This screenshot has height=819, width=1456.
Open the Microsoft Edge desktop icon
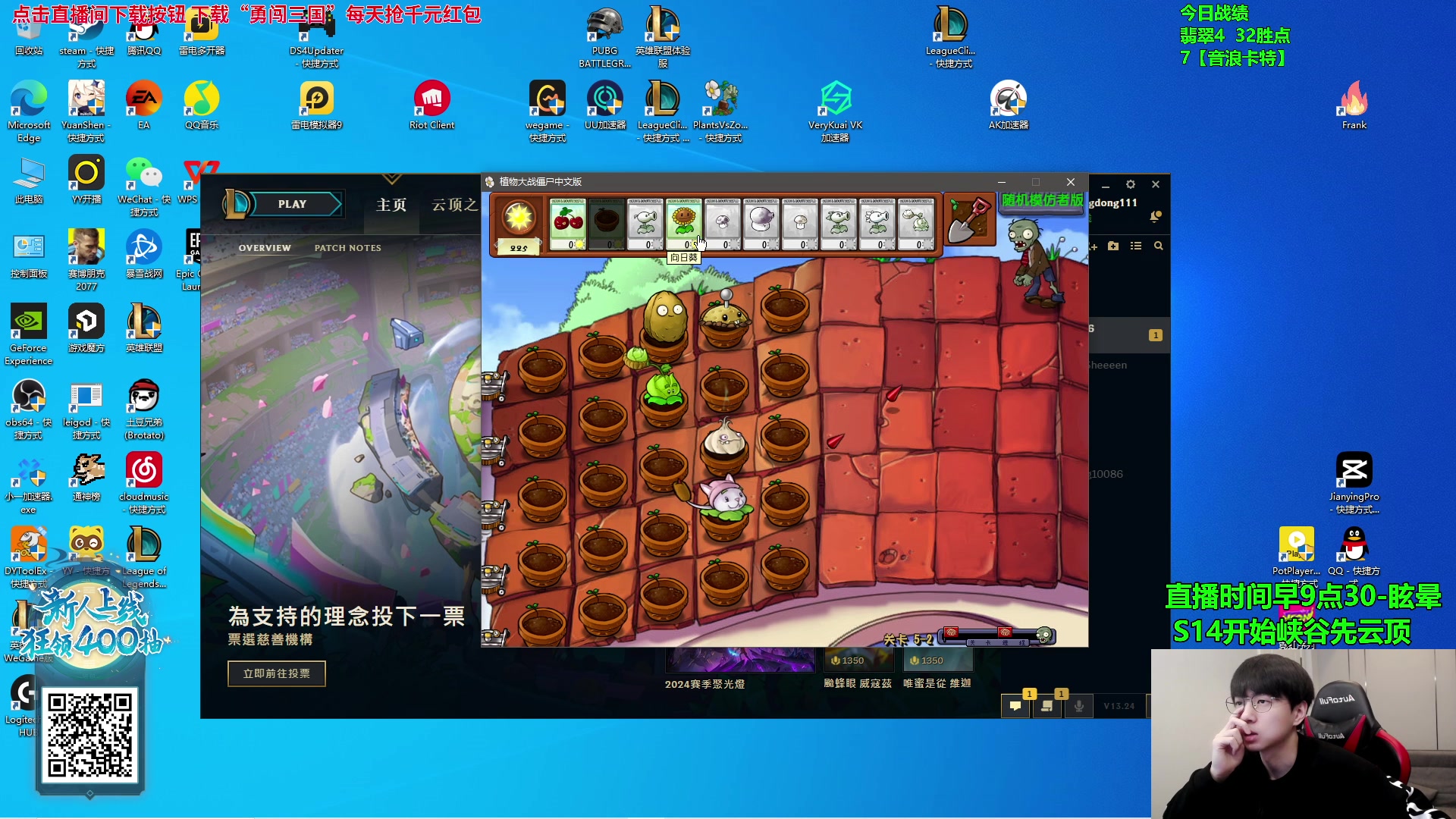coord(29,110)
